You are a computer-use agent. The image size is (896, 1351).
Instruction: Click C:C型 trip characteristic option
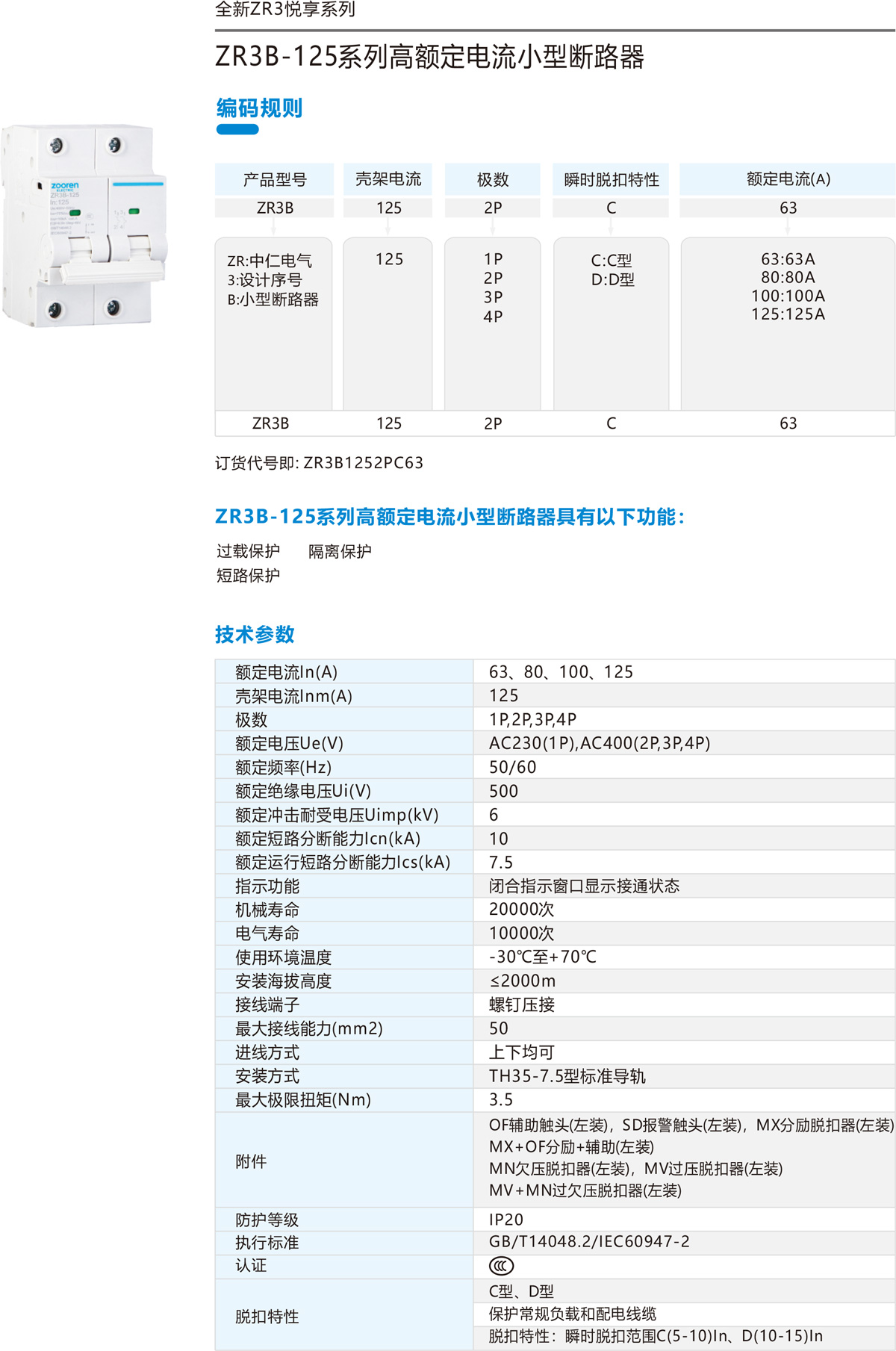tap(612, 261)
